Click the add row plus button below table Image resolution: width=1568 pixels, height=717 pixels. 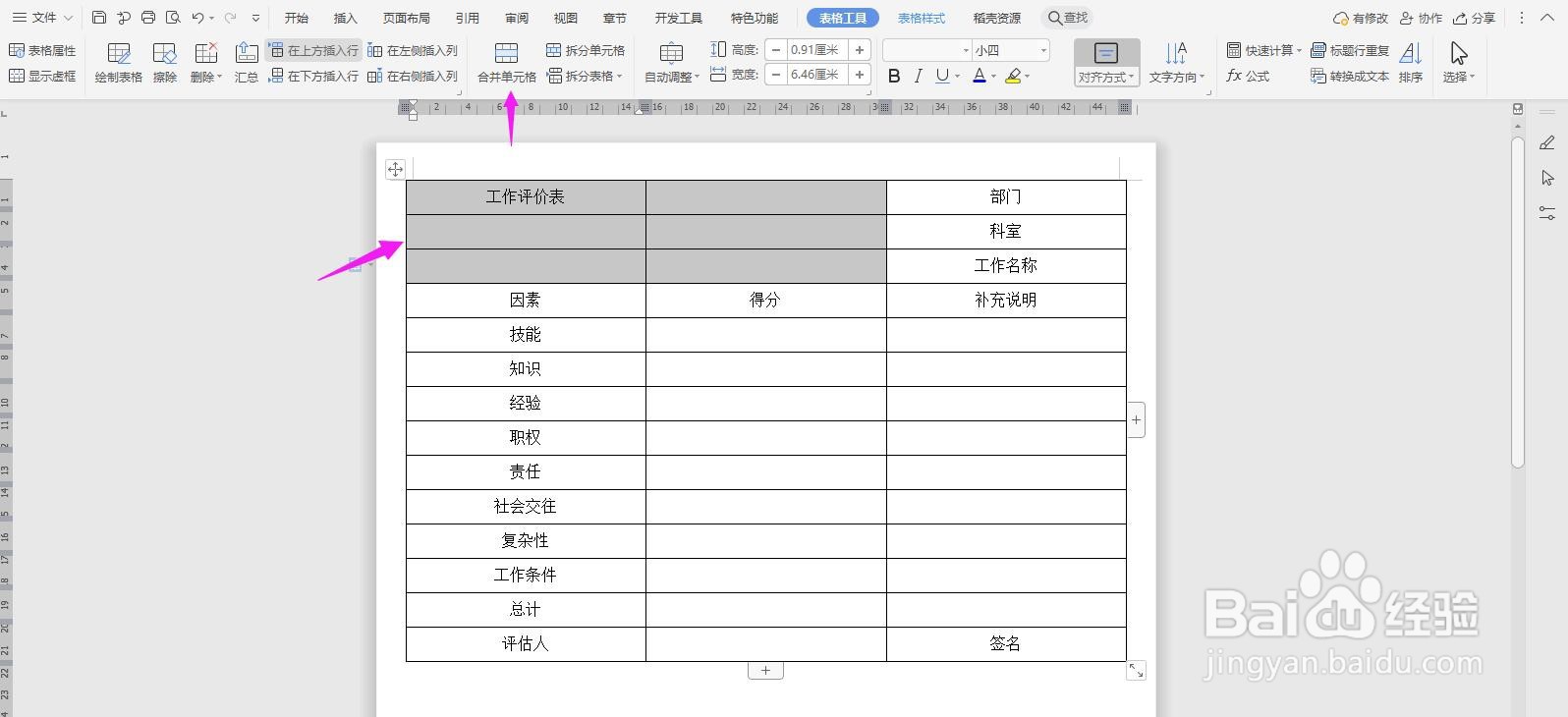coord(765,671)
